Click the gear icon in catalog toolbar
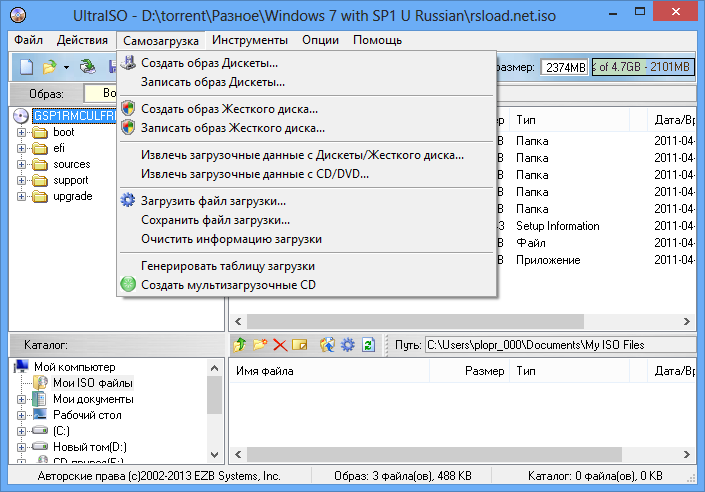Image resolution: width=705 pixels, height=492 pixels. (x=348, y=345)
